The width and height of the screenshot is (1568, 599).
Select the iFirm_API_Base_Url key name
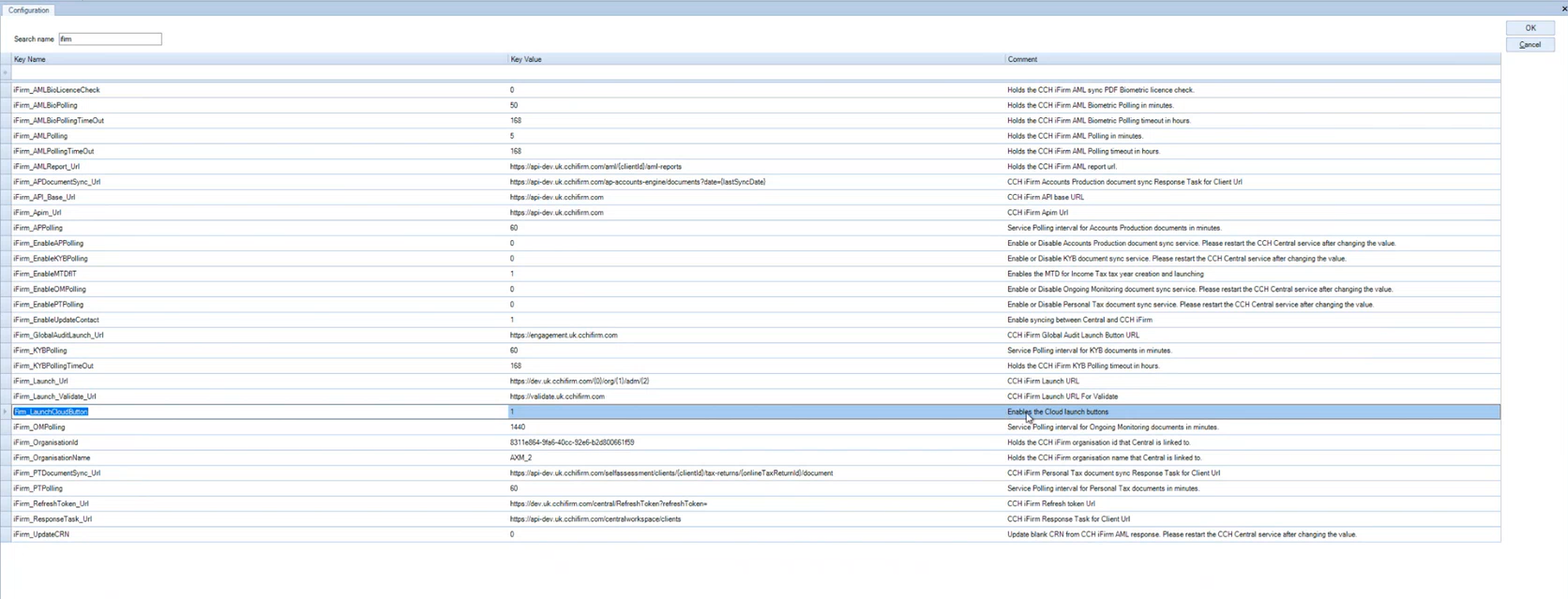click(x=44, y=197)
